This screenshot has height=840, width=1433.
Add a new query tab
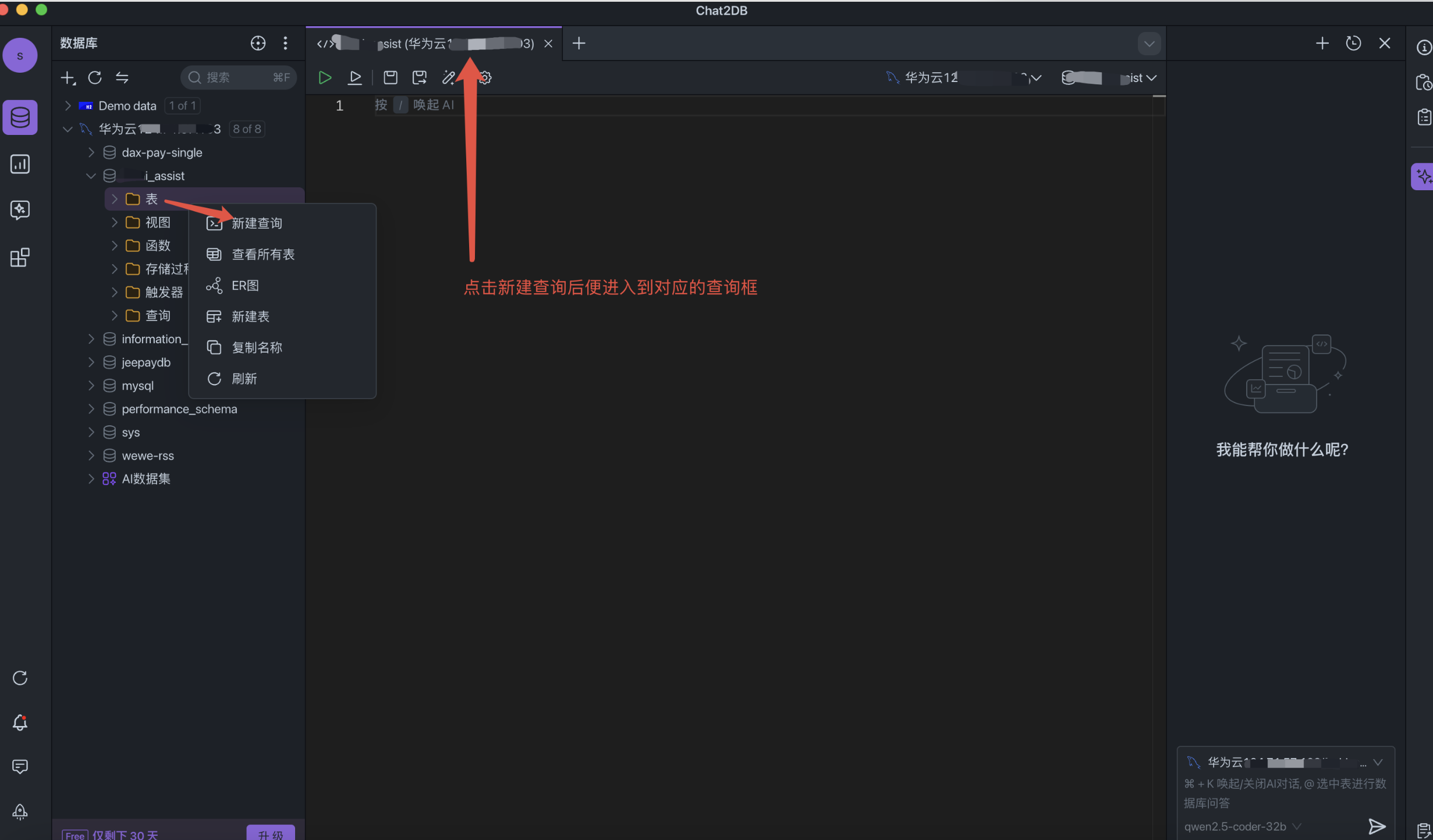click(579, 43)
